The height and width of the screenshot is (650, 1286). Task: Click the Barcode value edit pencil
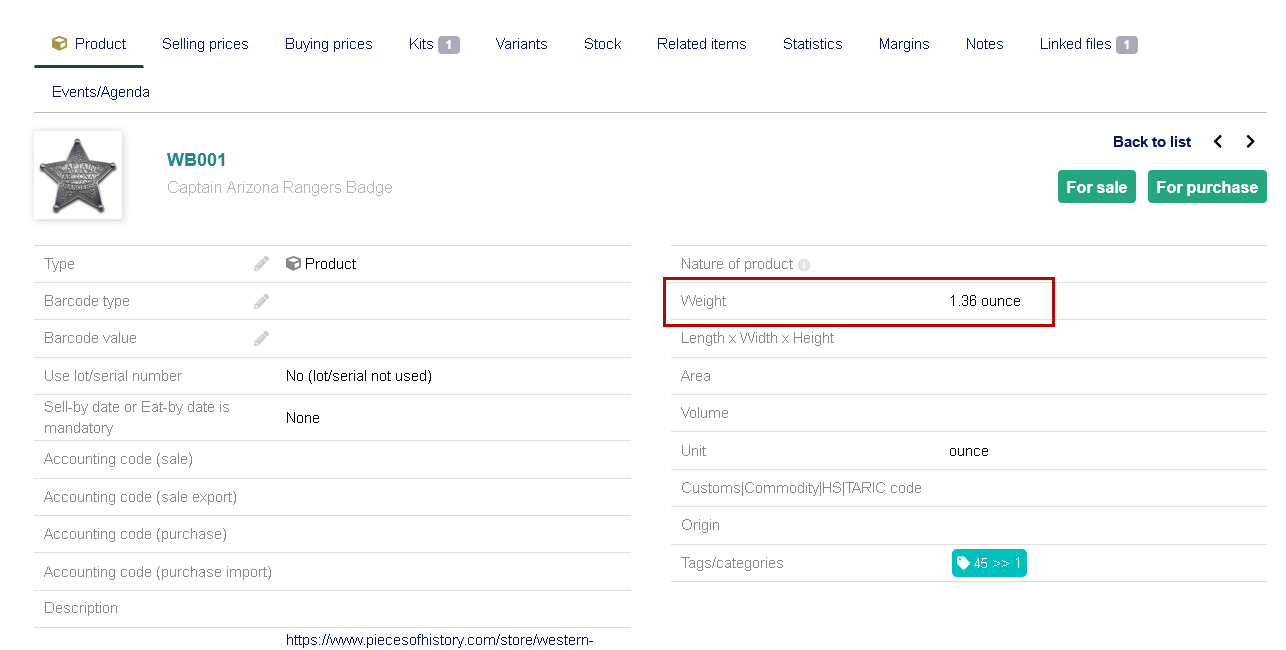261,339
